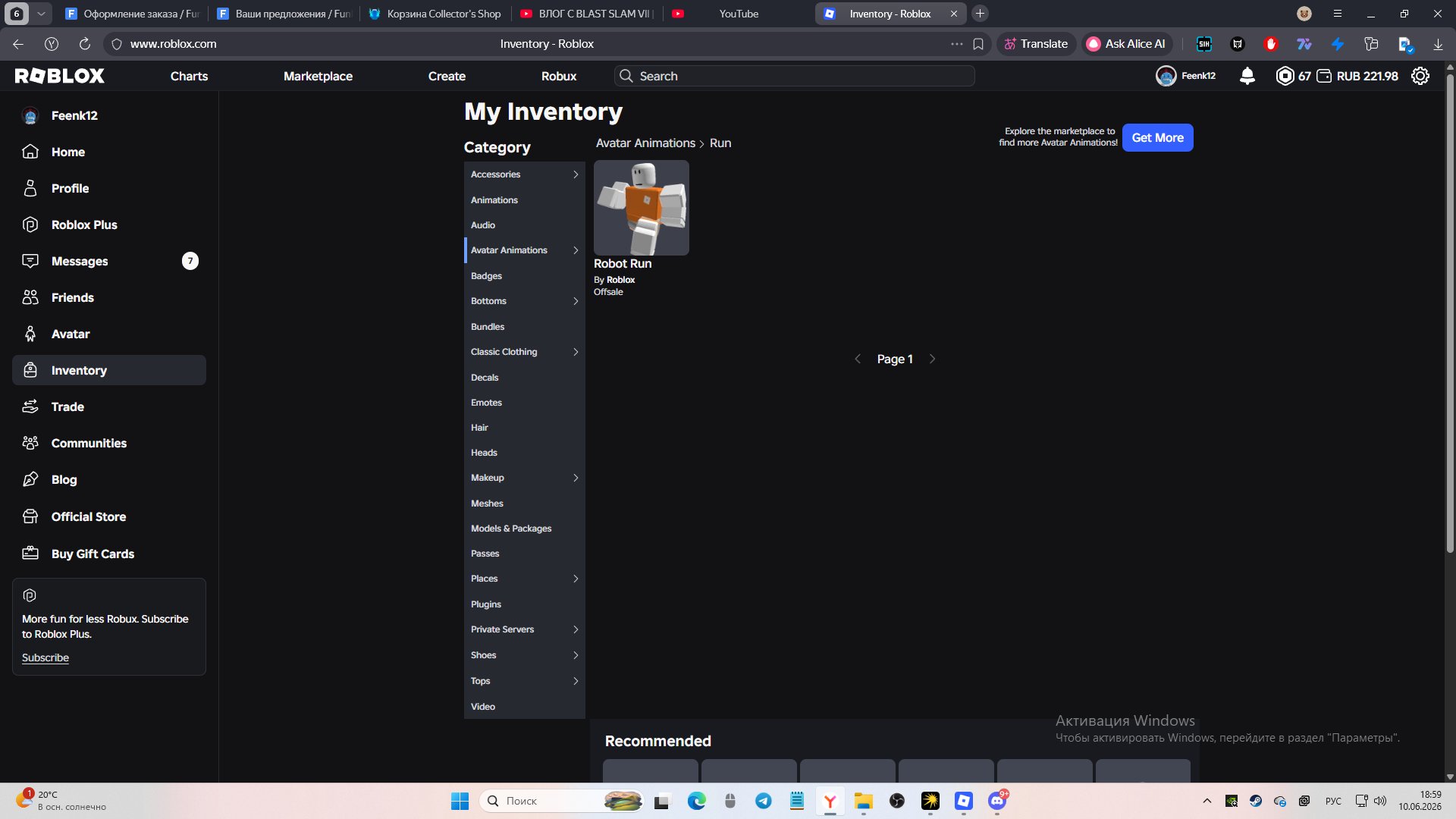The image size is (1456, 819).
Task: Open browser downloads icon
Action: point(1438,44)
